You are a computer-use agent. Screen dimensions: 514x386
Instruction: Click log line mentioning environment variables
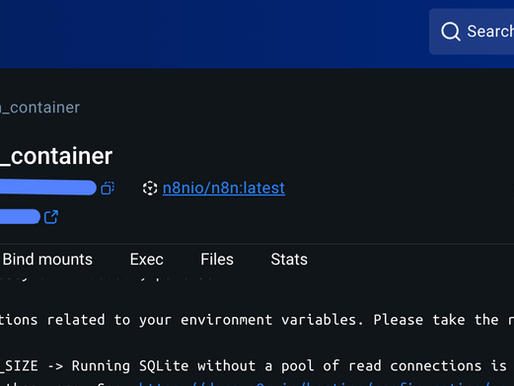click(x=257, y=320)
